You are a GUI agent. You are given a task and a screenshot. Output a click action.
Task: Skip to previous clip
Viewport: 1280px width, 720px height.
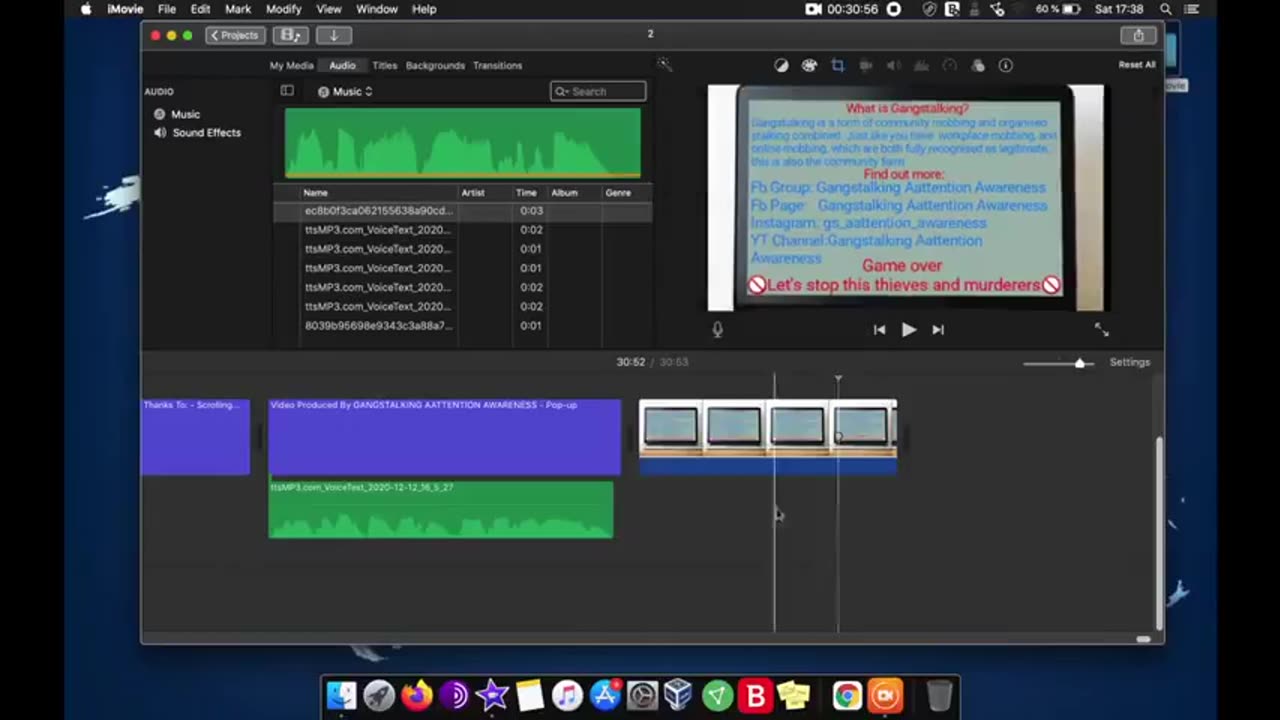click(x=879, y=329)
